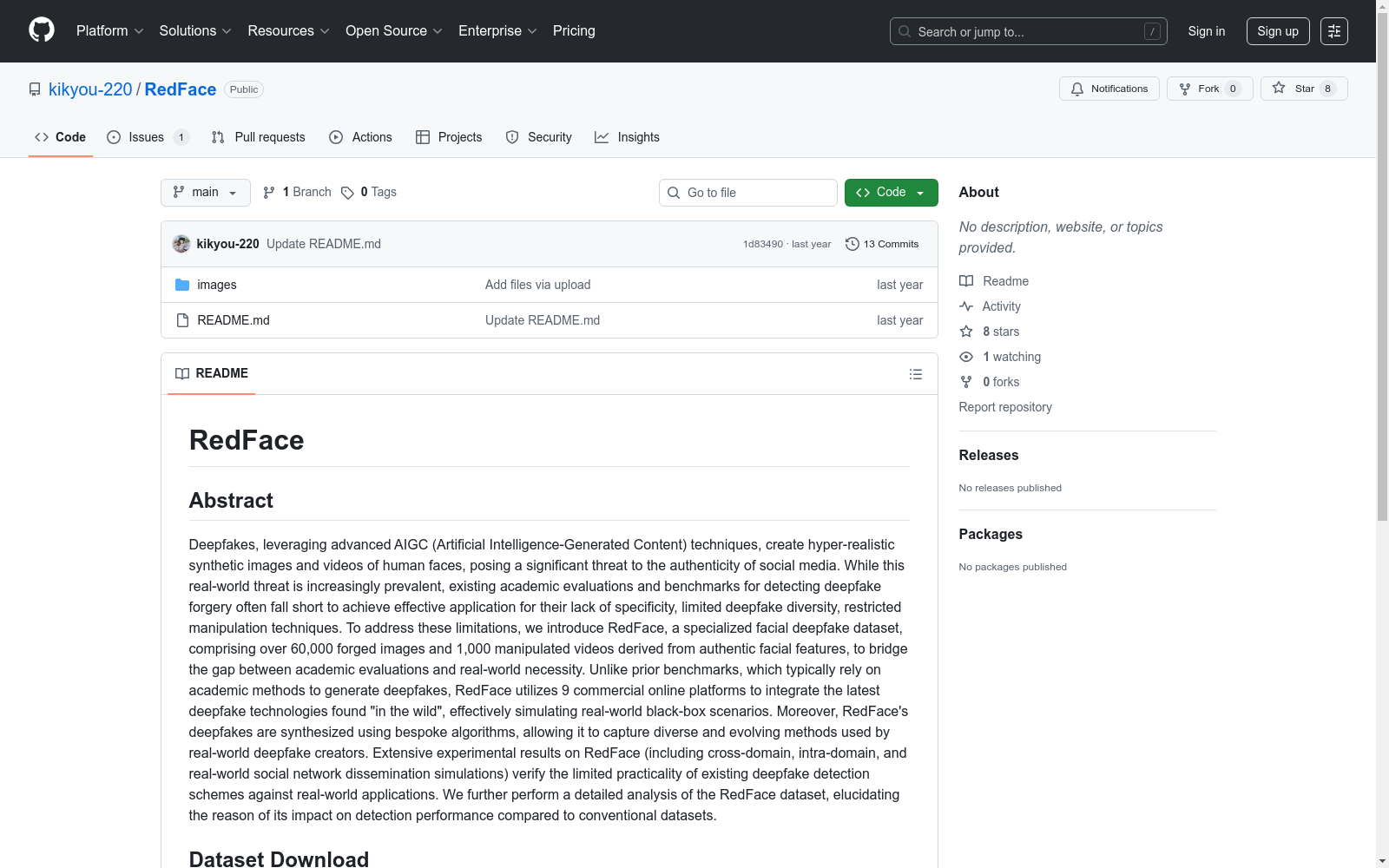Open 'Add files via upload' commit message

click(538, 285)
